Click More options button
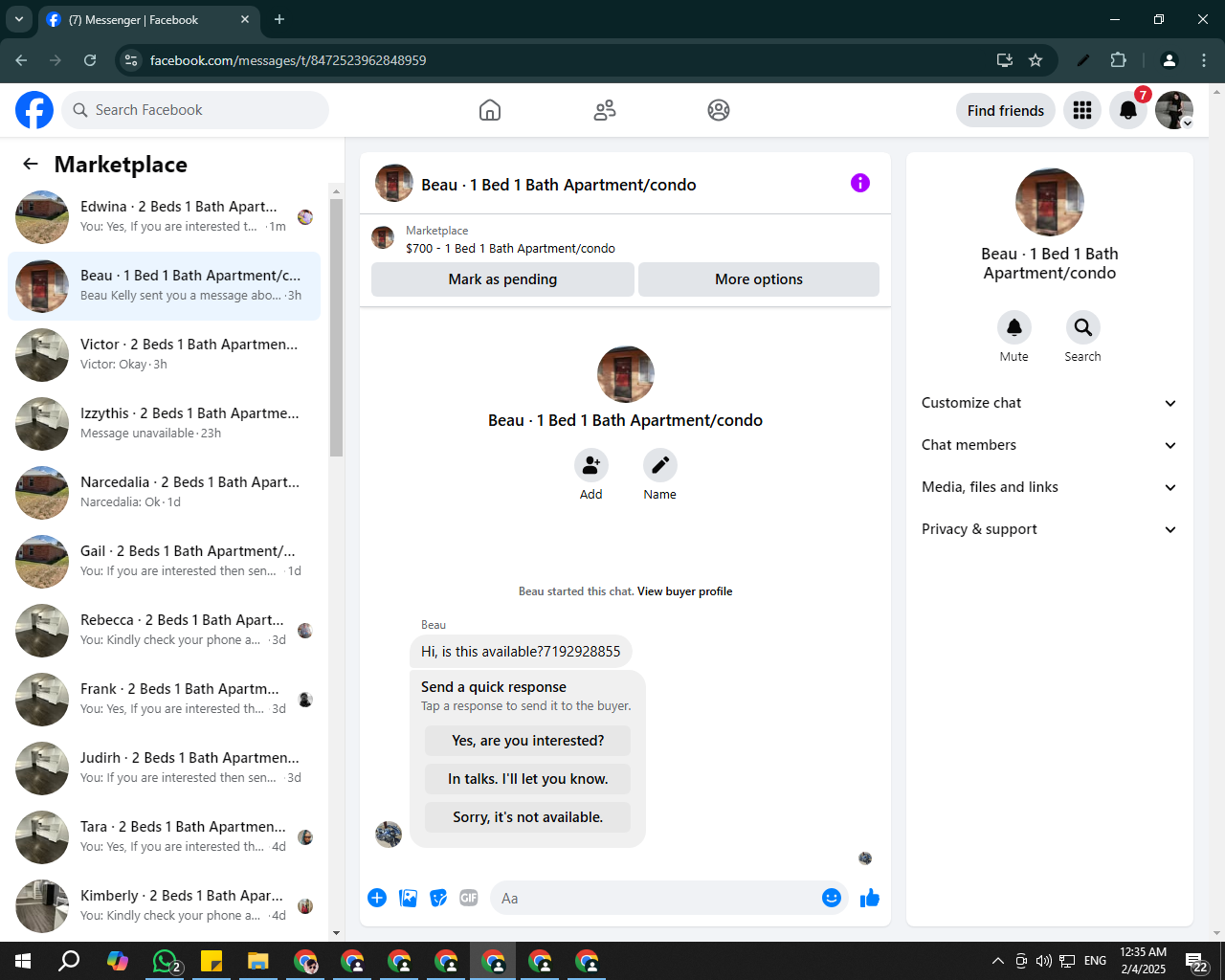This screenshot has width=1225, height=980. coord(759,279)
